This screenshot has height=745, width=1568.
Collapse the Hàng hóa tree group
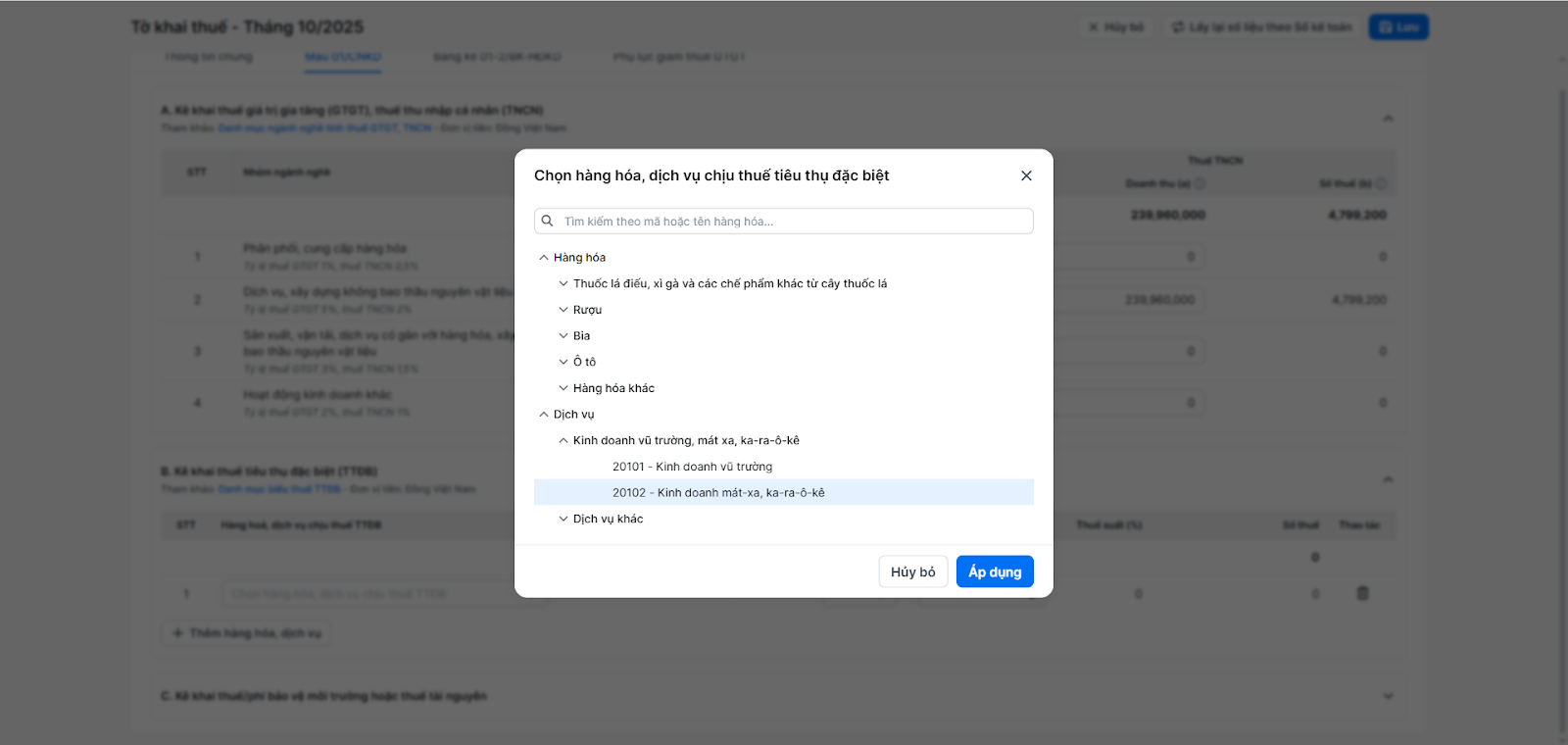point(544,258)
